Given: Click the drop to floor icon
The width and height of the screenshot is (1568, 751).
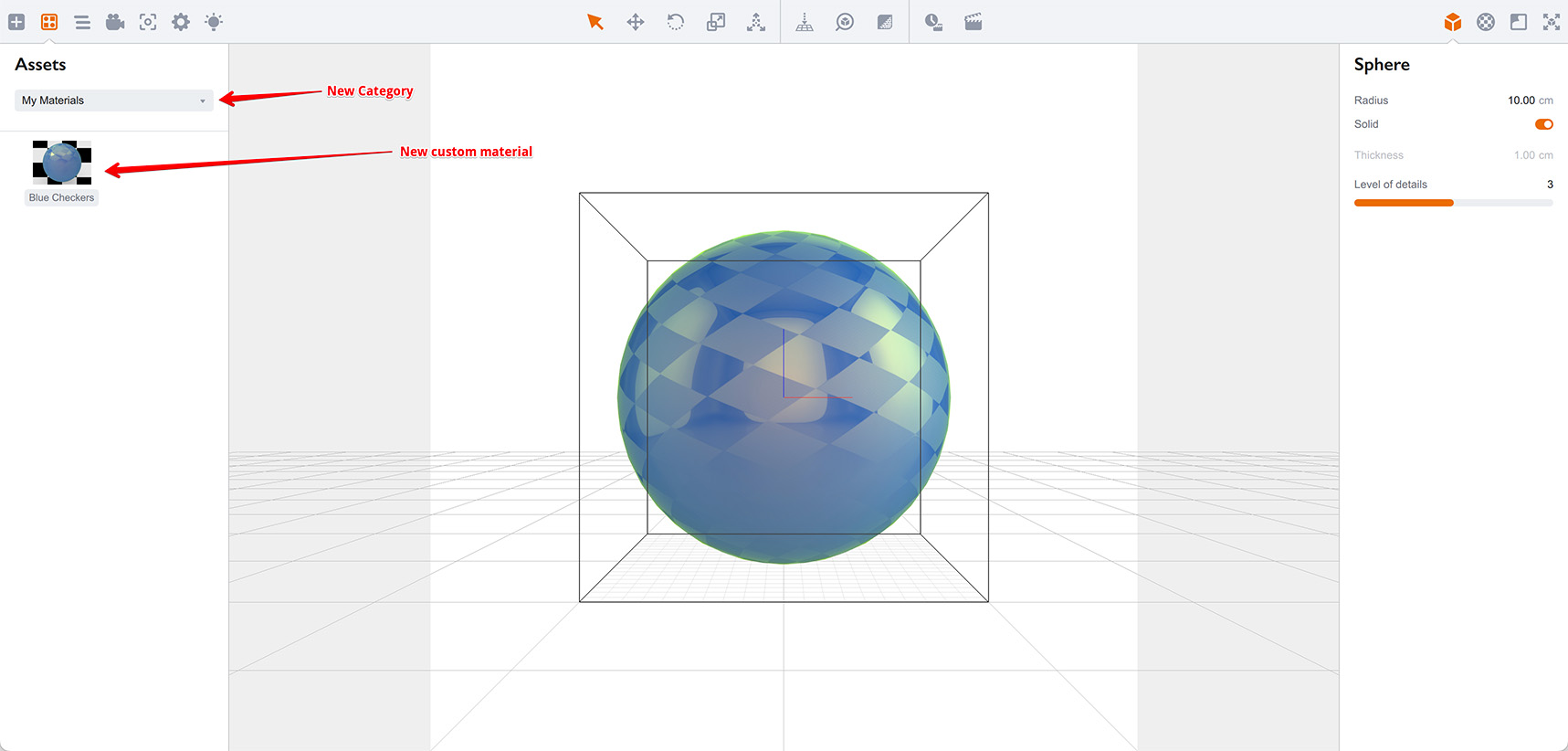Looking at the screenshot, I should 804,22.
